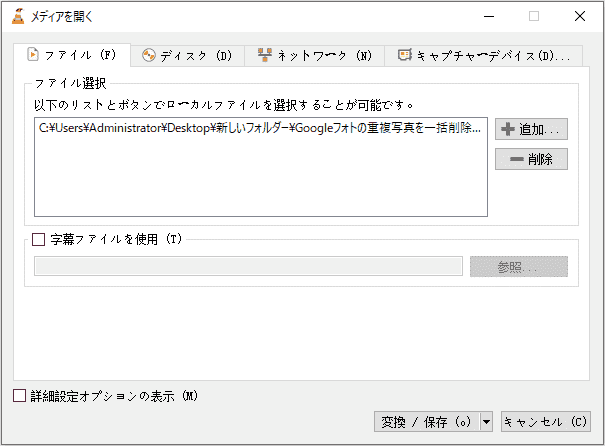Screen dimensions: 605x446
Task: Toggle the 詳細設定オプションの表示 (M) checkbox
Action: click(19, 396)
